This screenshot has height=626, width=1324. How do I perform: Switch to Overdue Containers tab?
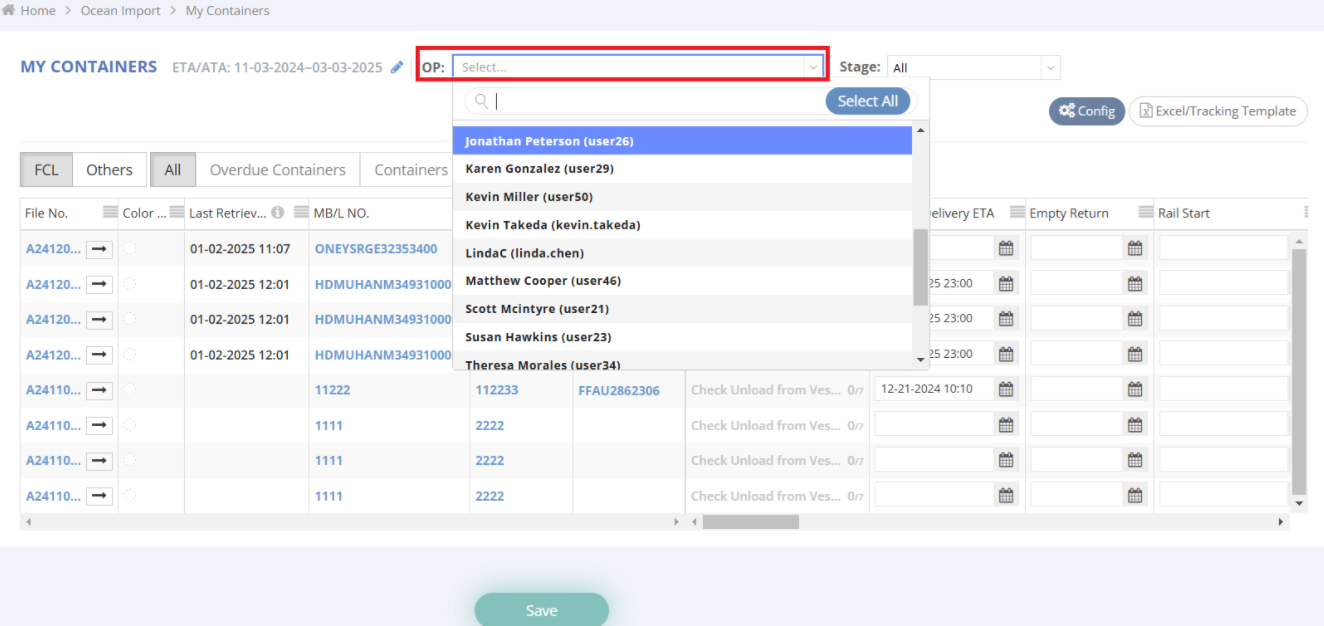(277, 170)
